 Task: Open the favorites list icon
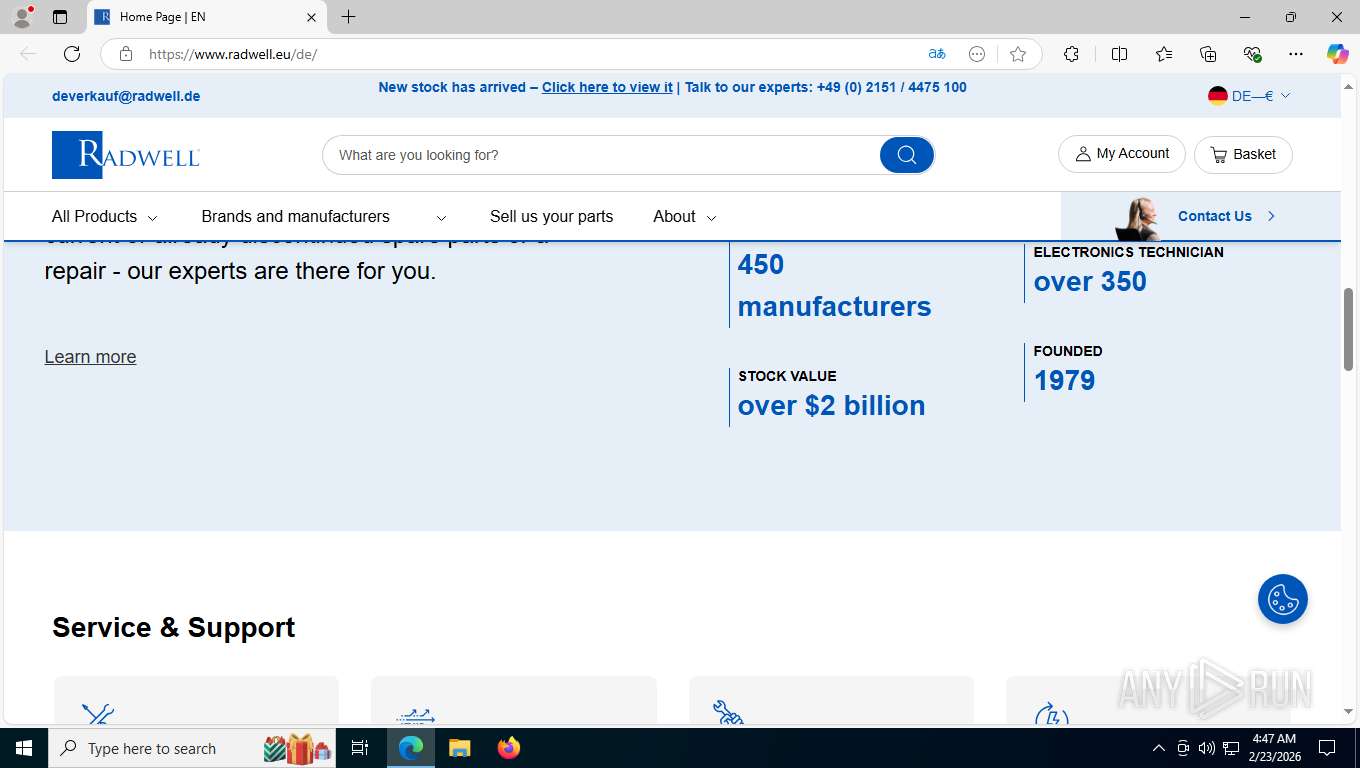(1164, 54)
